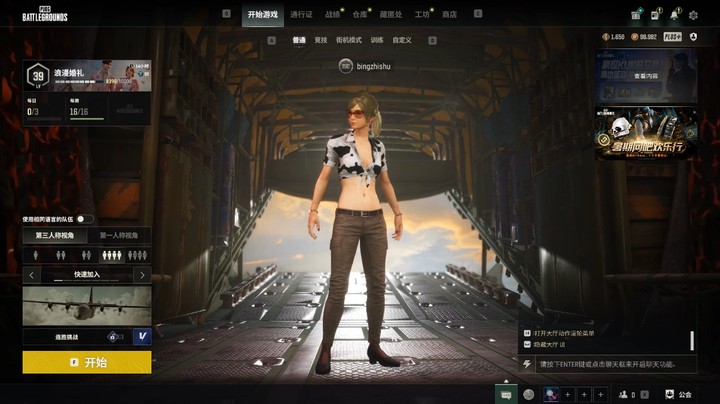The height and width of the screenshot is (404, 720).
Task: Click the lightning quick-chat icon
Action: (x=527, y=364)
